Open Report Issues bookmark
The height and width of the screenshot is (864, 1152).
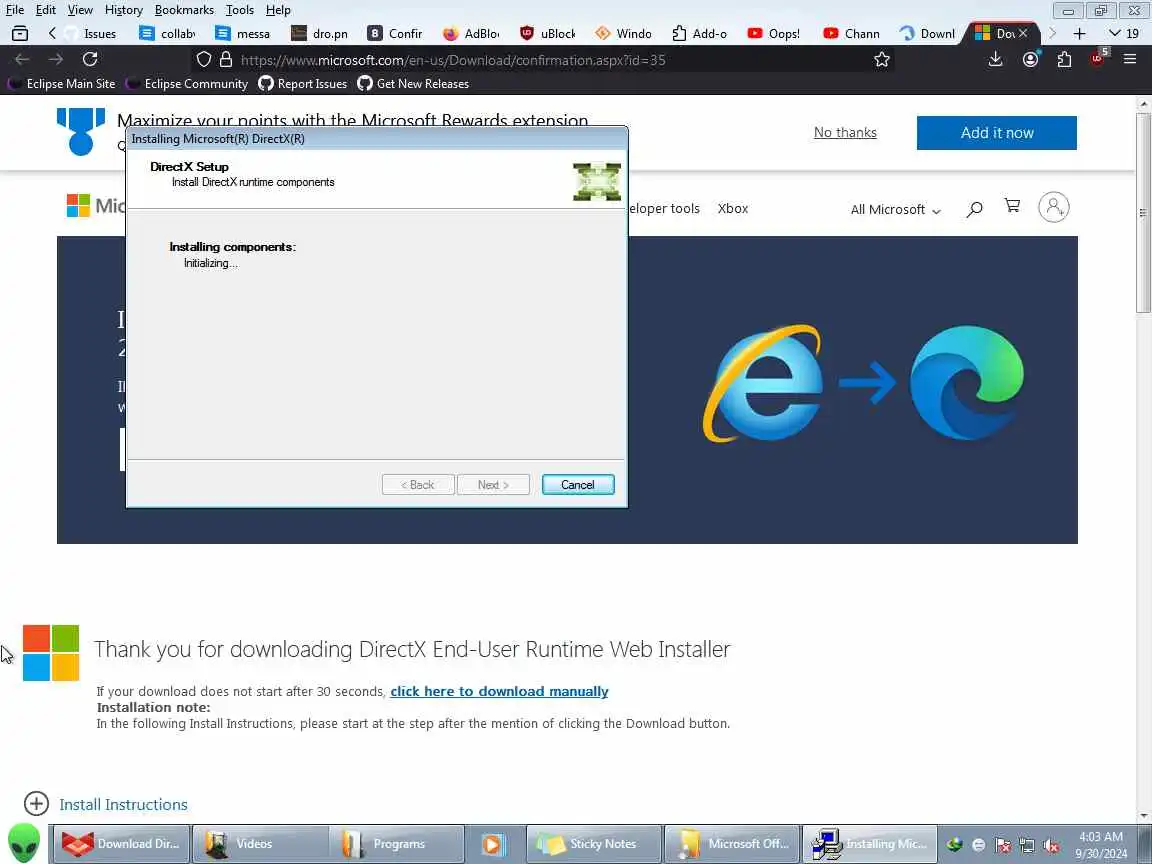(303, 84)
